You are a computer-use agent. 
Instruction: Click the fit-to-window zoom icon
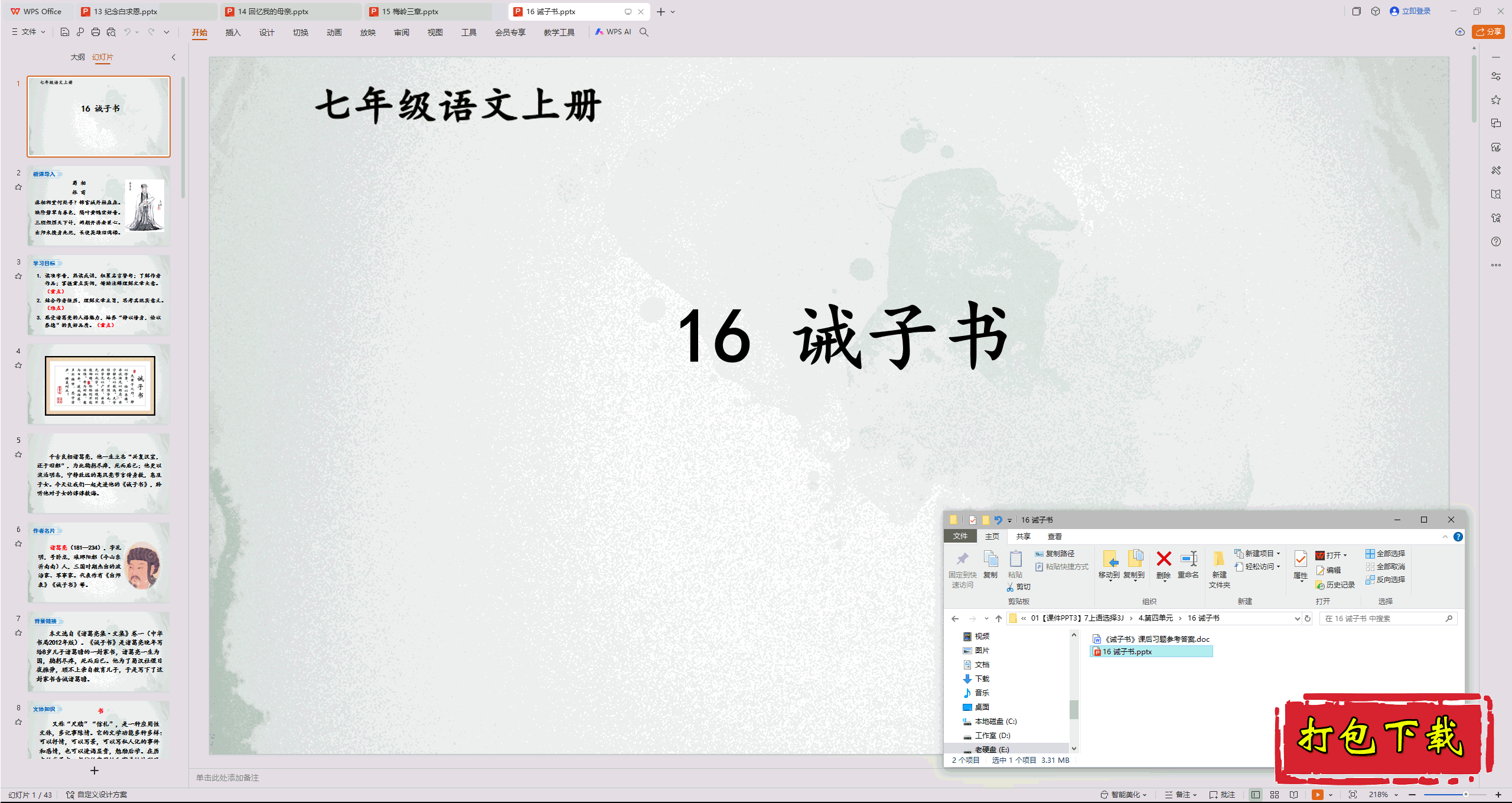1353,795
